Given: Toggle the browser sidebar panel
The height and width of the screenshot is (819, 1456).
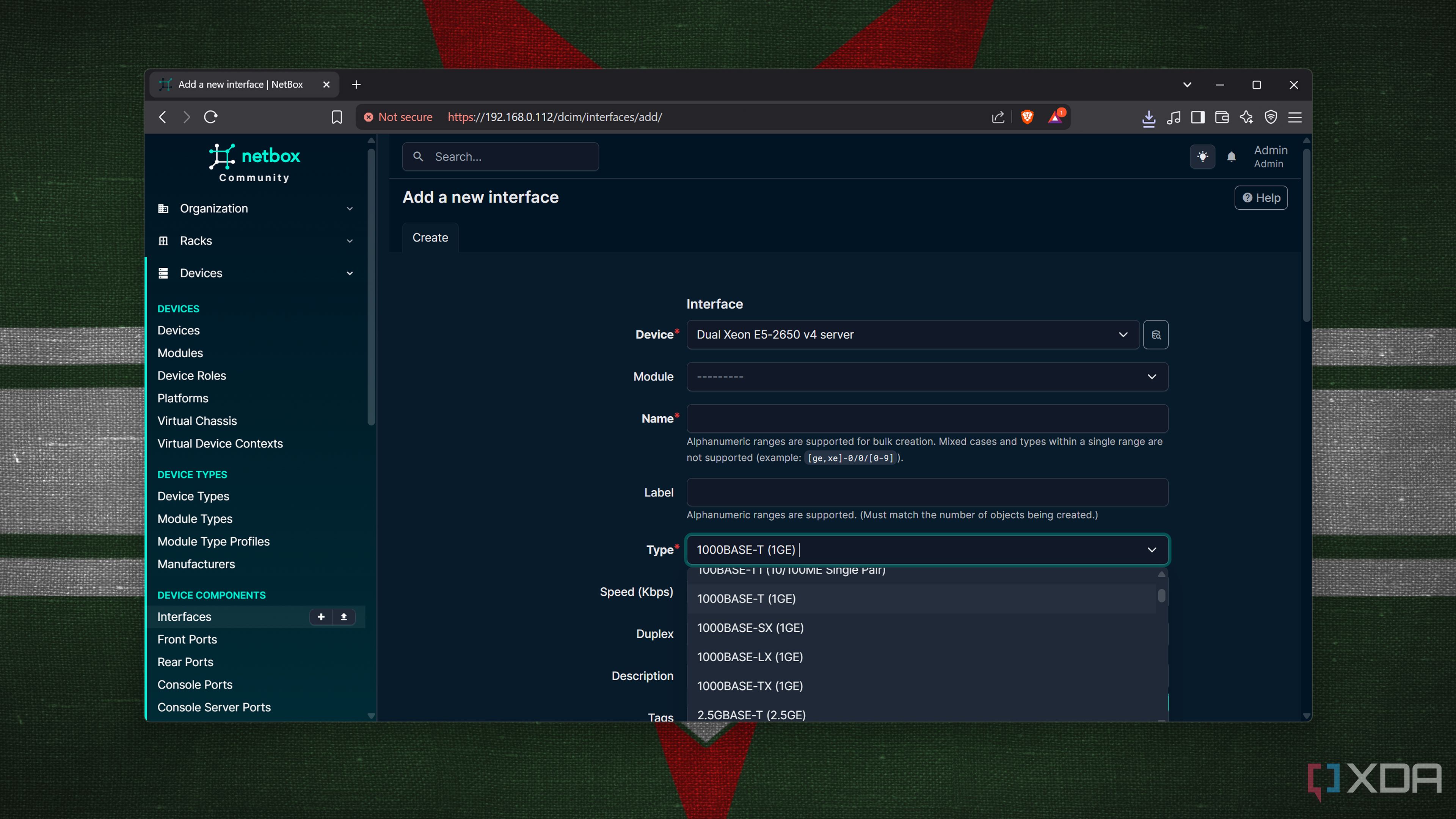Looking at the screenshot, I should (1197, 118).
